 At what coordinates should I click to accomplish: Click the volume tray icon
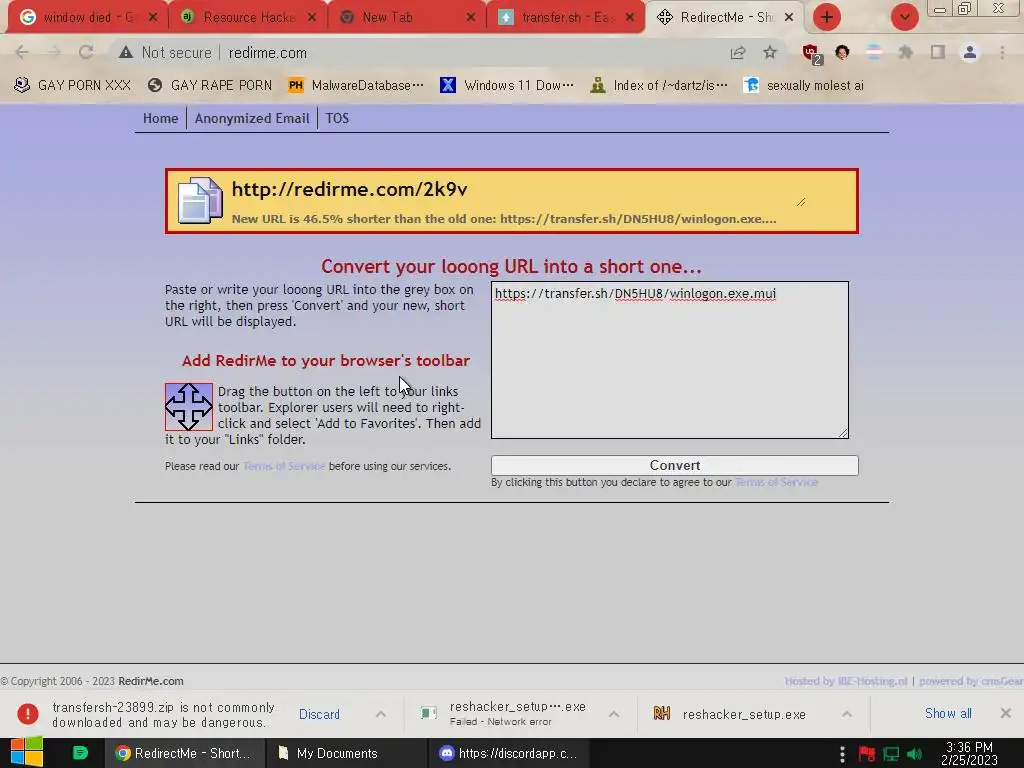pyautogui.click(x=915, y=754)
